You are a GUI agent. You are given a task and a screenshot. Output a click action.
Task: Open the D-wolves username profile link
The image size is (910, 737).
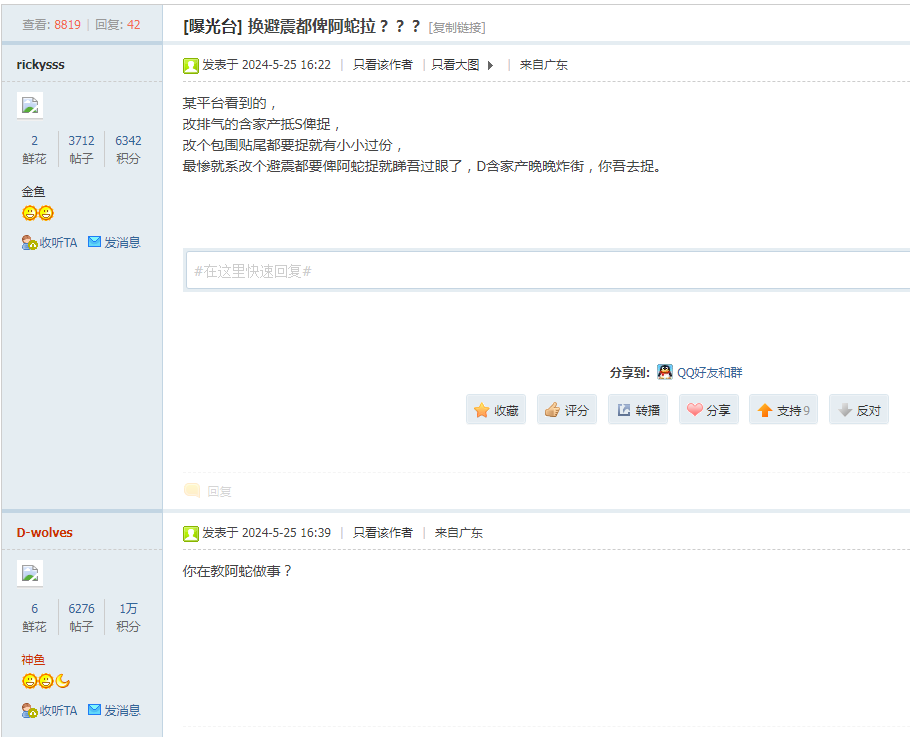(45, 533)
